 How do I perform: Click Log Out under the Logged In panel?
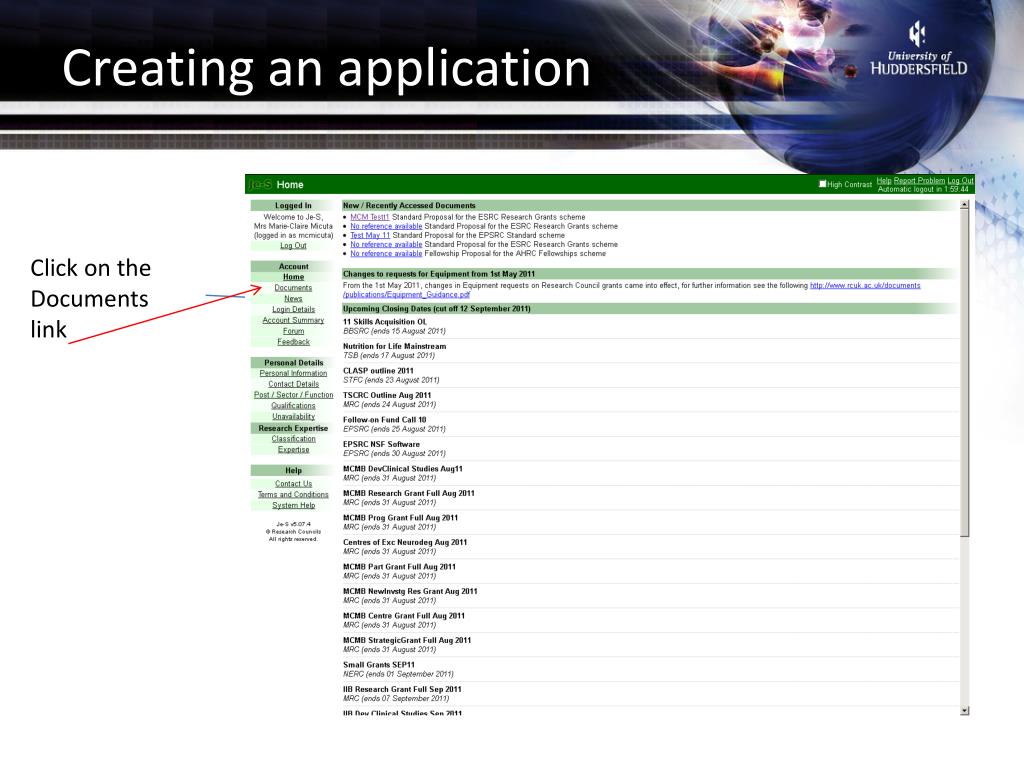tap(293, 246)
